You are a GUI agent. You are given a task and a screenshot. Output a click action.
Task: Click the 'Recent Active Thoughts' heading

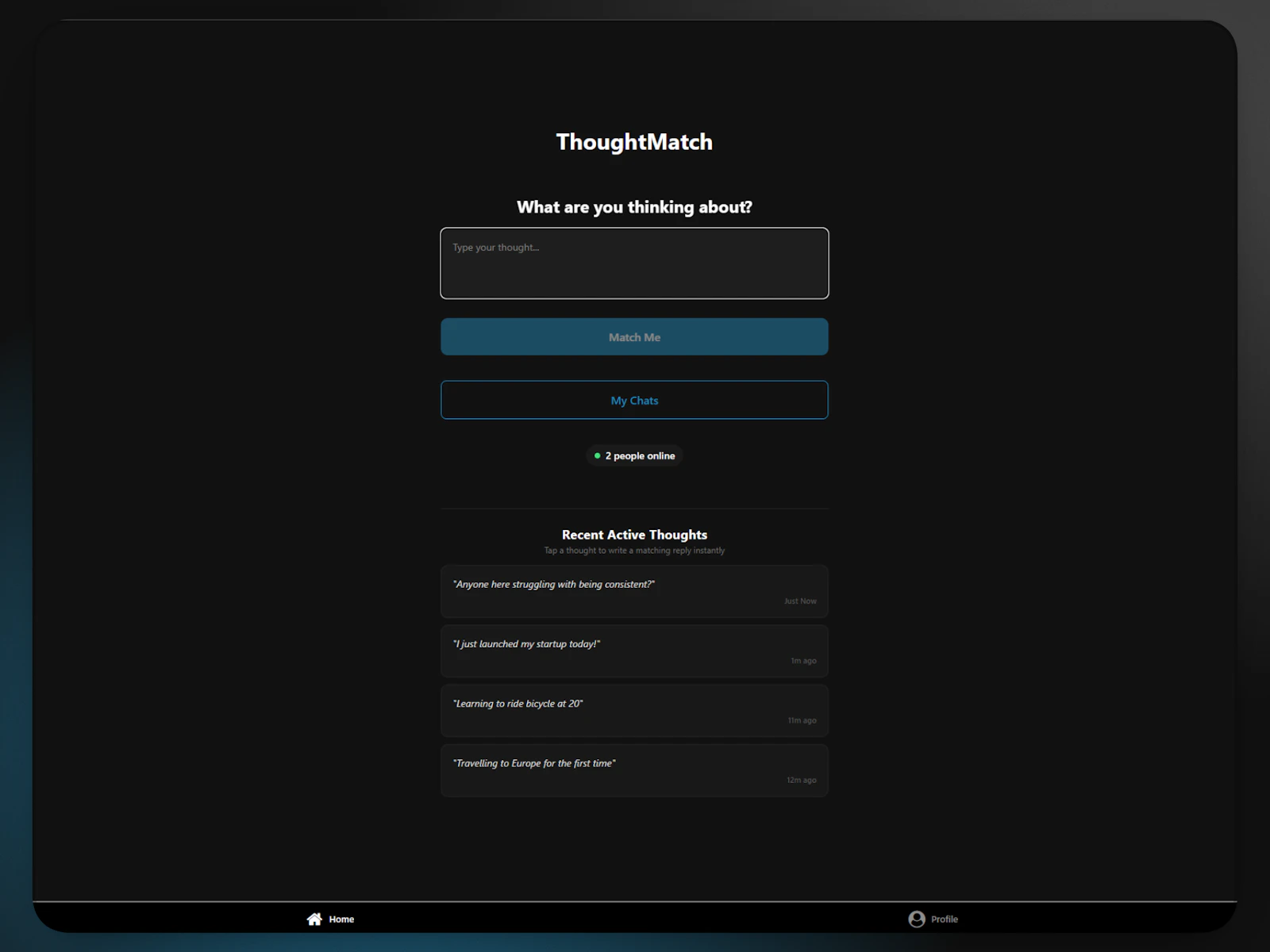[634, 535]
